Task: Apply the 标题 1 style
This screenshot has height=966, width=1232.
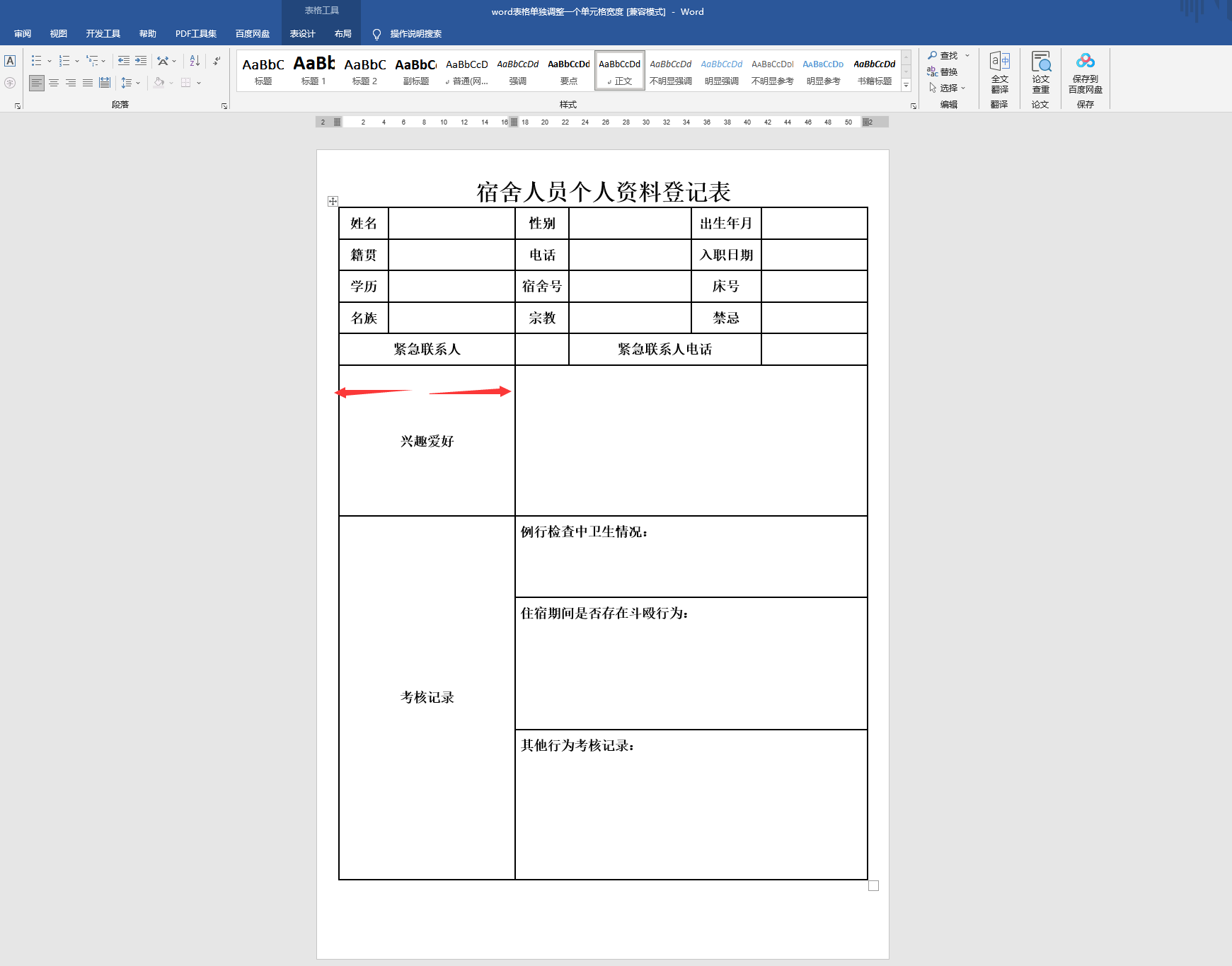Action: pos(314,71)
